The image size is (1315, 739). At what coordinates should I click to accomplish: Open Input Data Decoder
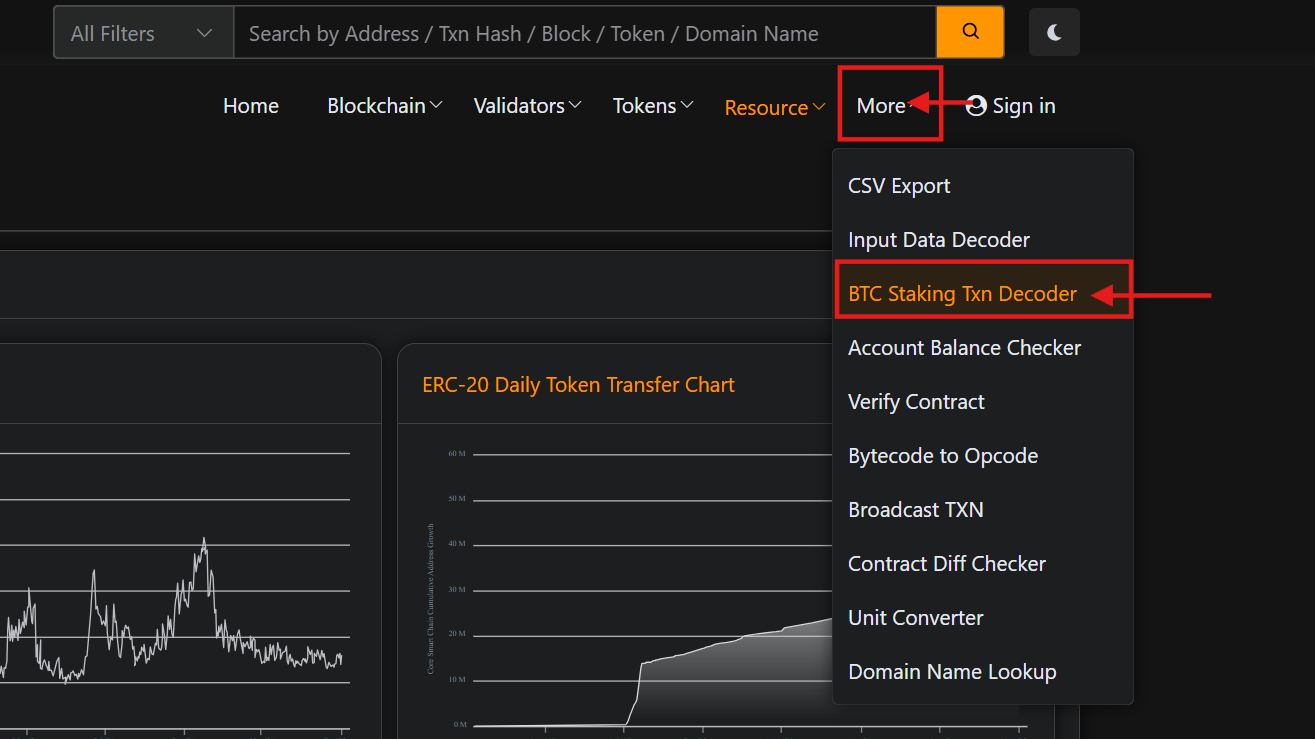938,240
